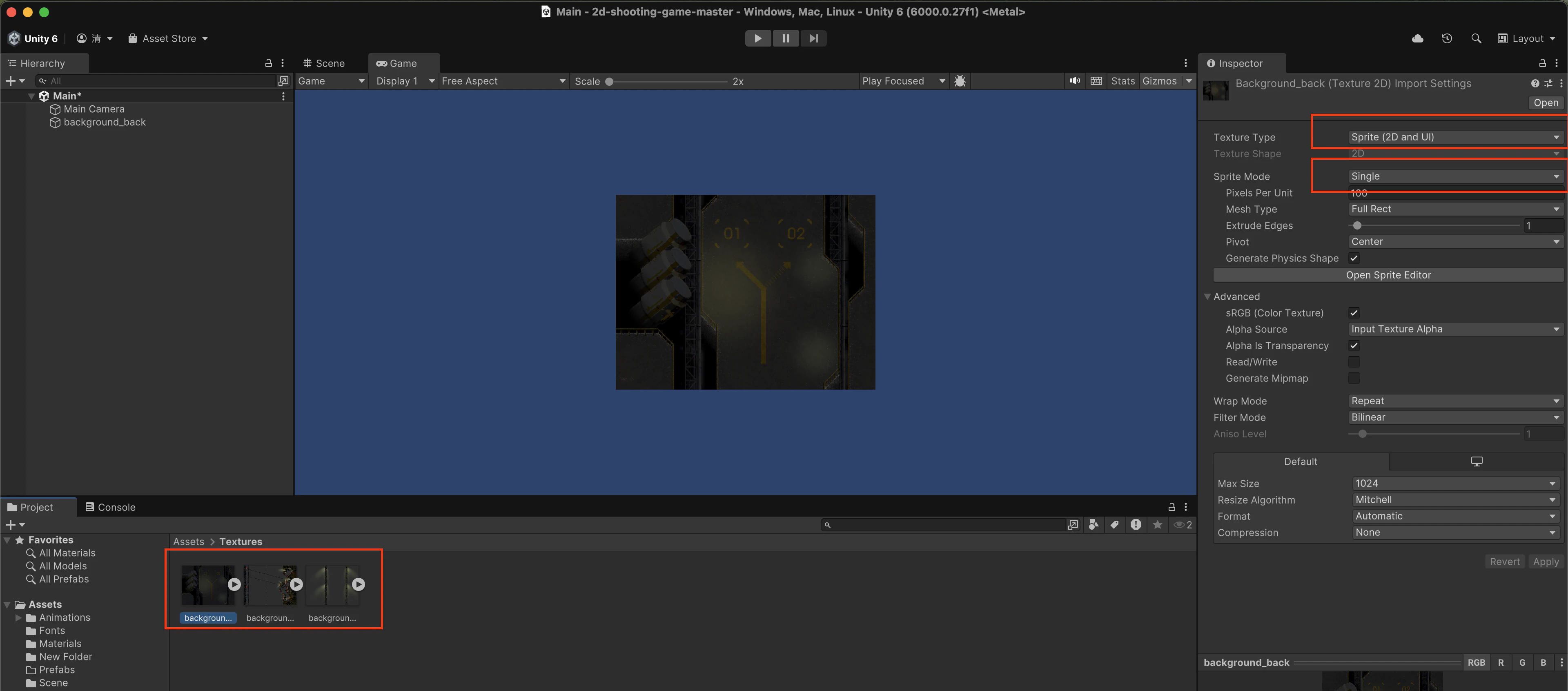The image size is (1568, 691).
Task: Click the Project Search by Label icon
Action: pyautogui.click(x=1114, y=525)
